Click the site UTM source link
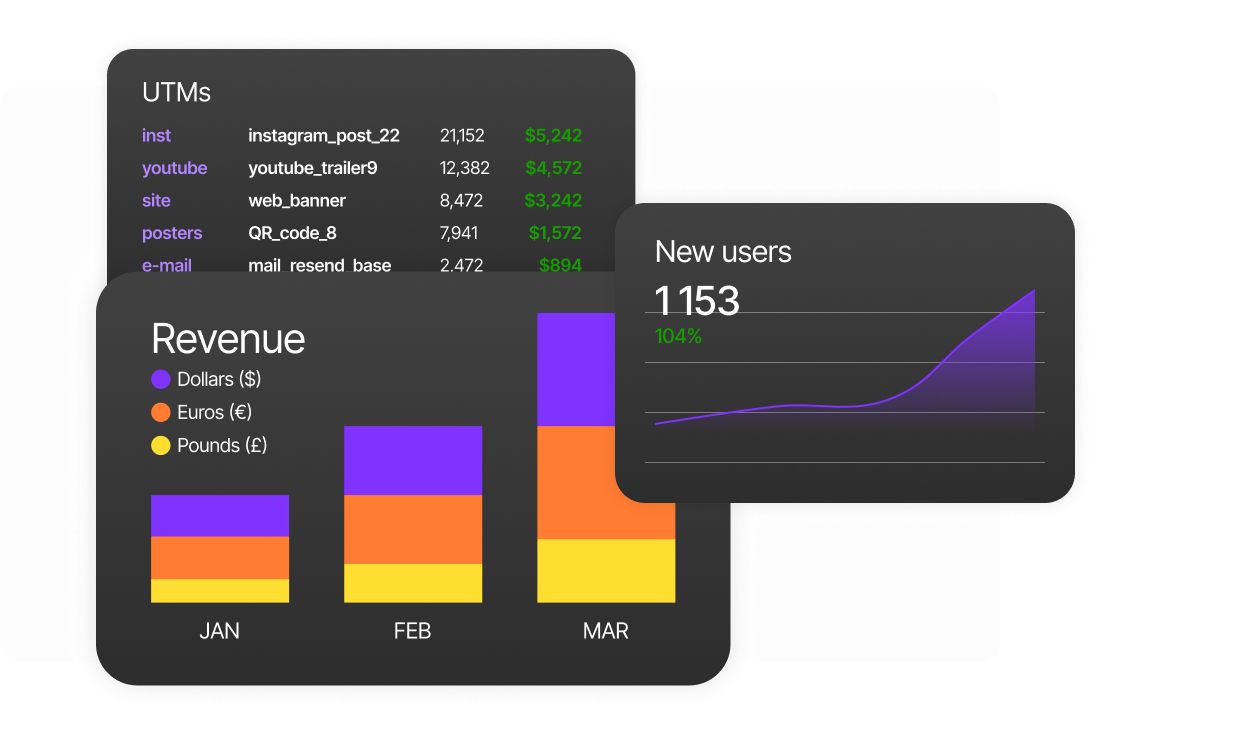 [156, 201]
